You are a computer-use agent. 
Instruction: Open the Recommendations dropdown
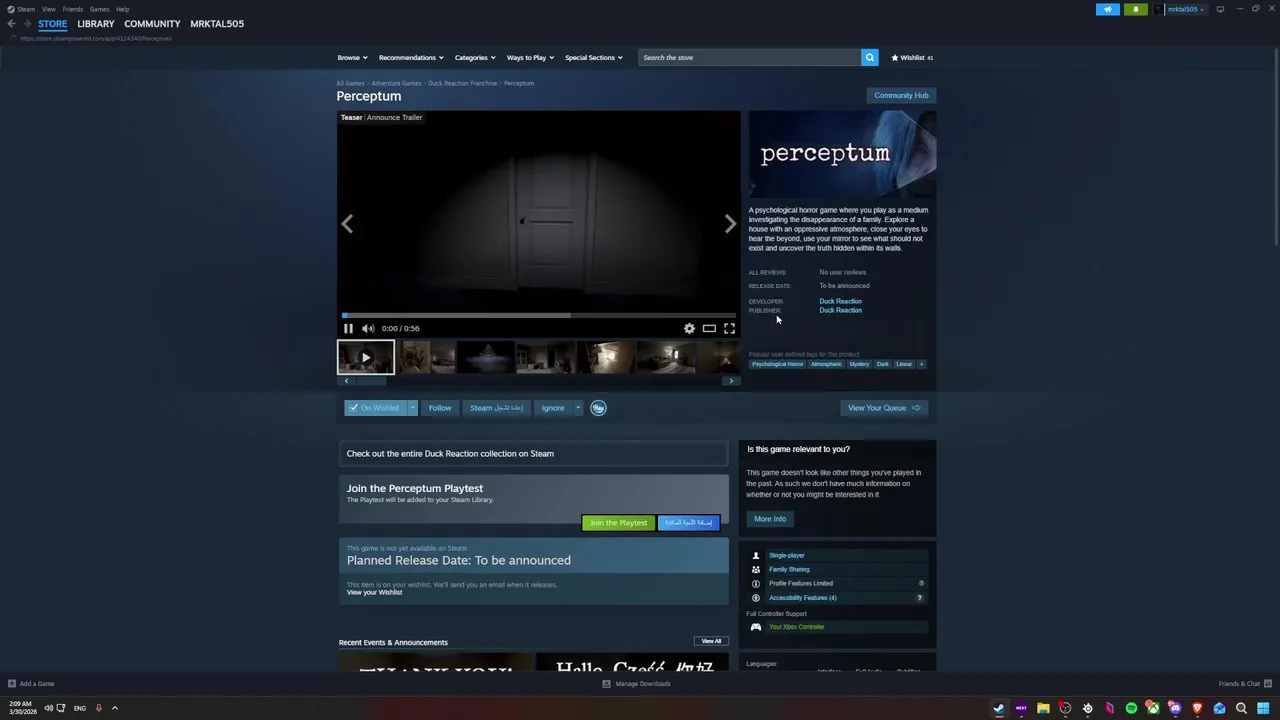click(410, 57)
